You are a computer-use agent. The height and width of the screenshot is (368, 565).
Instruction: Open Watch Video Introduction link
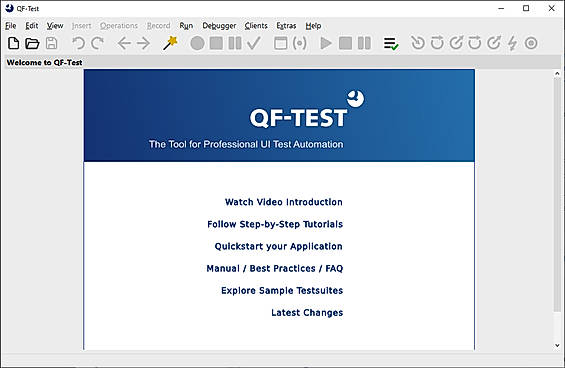tap(284, 202)
